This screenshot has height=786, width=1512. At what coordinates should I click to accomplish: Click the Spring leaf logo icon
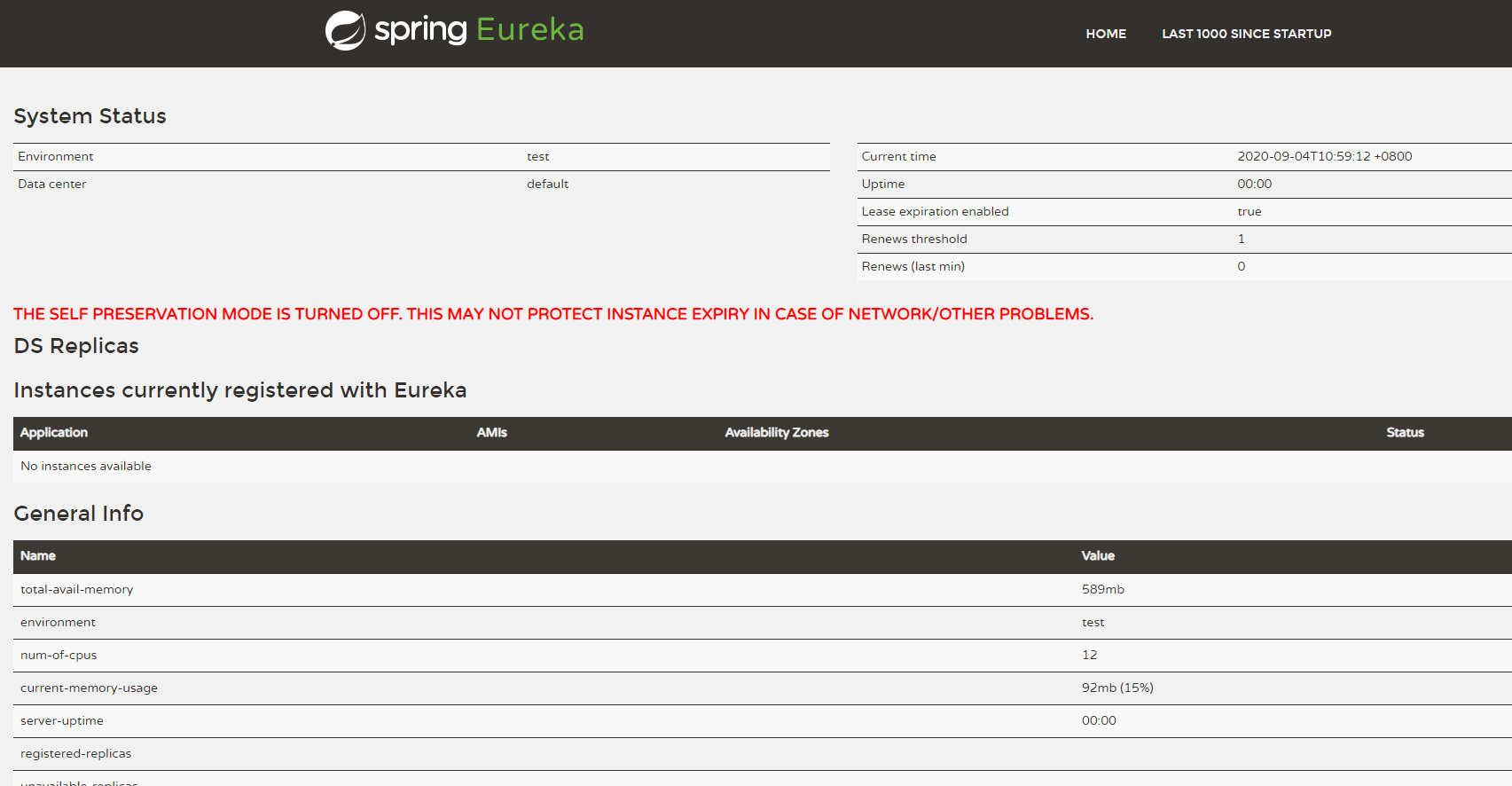pyautogui.click(x=345, y=30)
